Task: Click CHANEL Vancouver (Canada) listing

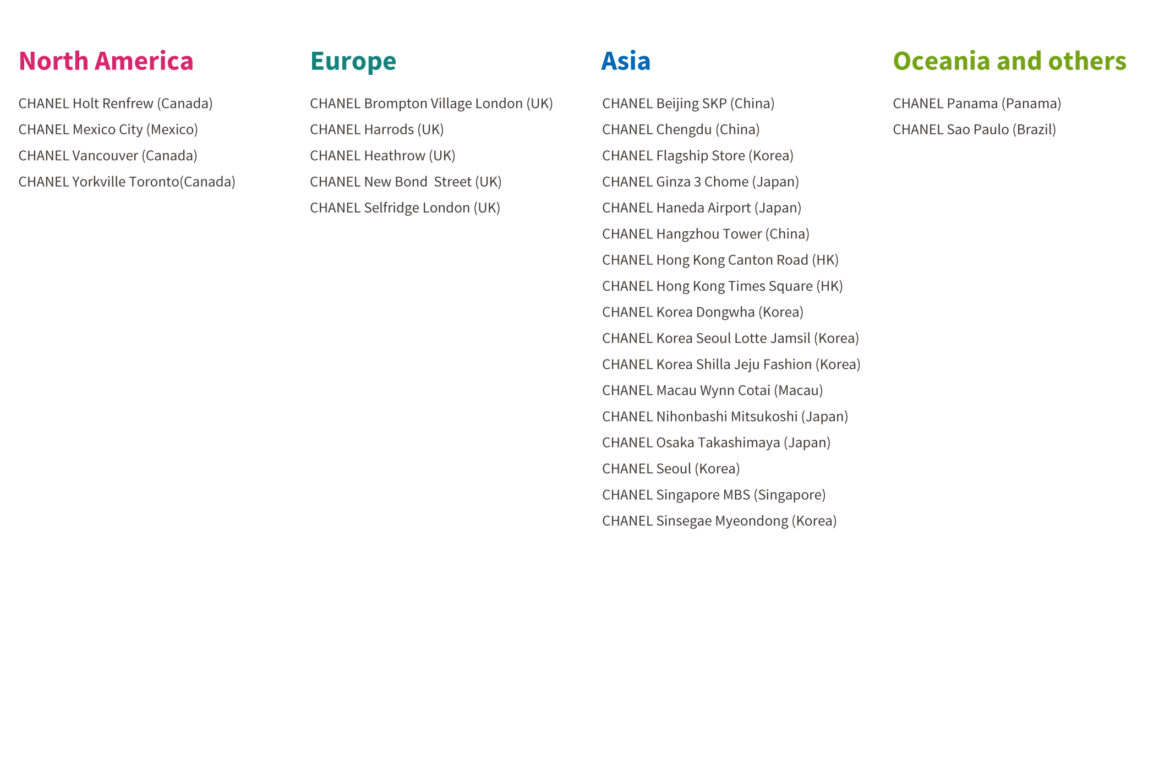Action: click(108, 155)
